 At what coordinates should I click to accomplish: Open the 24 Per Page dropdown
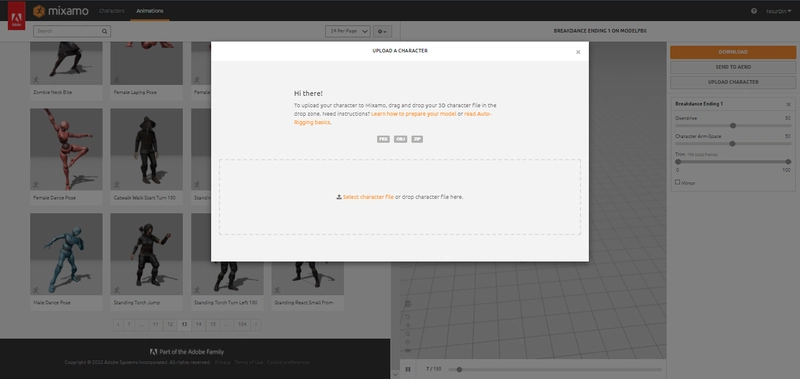tap(347, 31)
